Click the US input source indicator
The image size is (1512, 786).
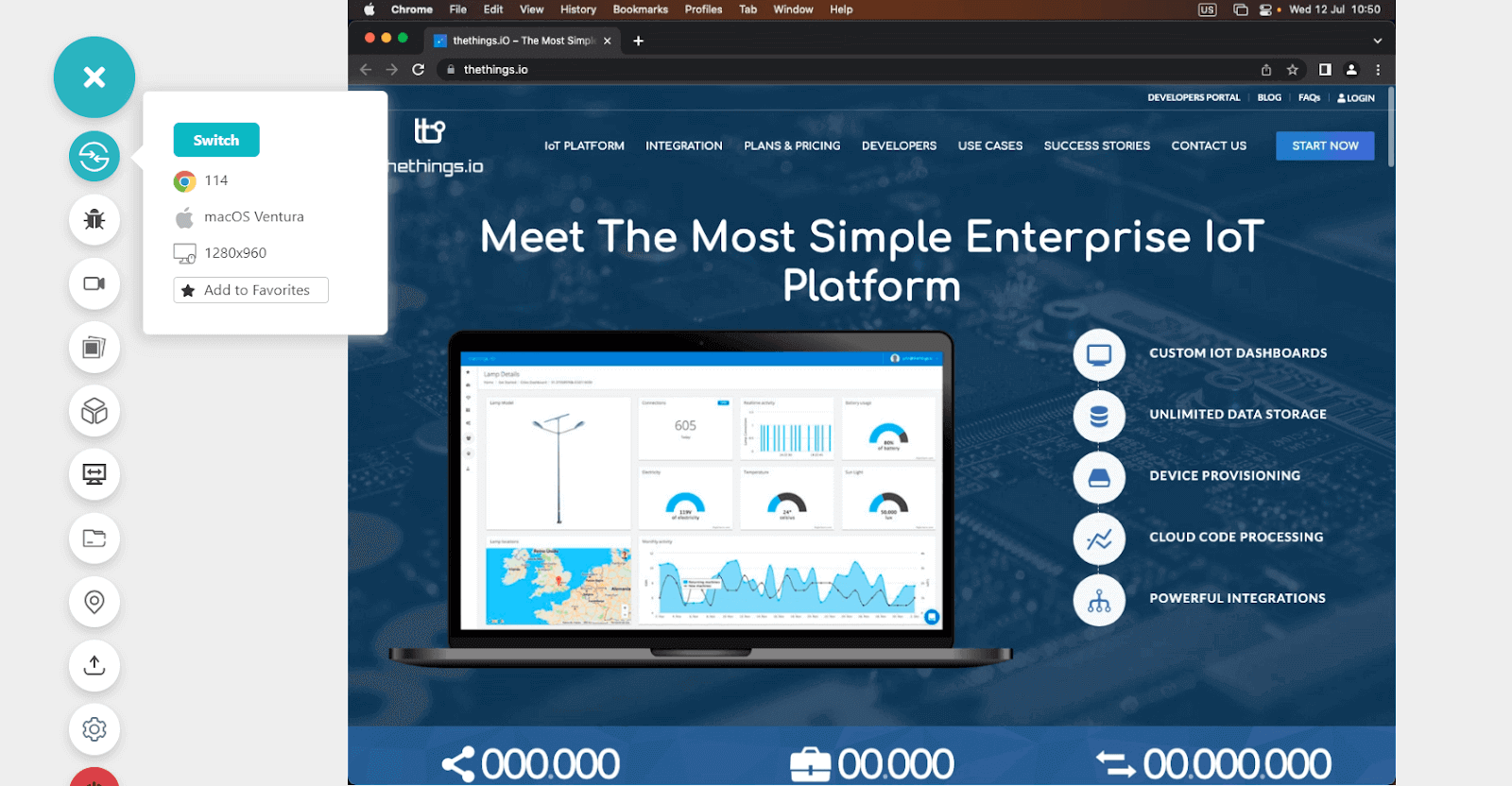tap(1208, 9)
